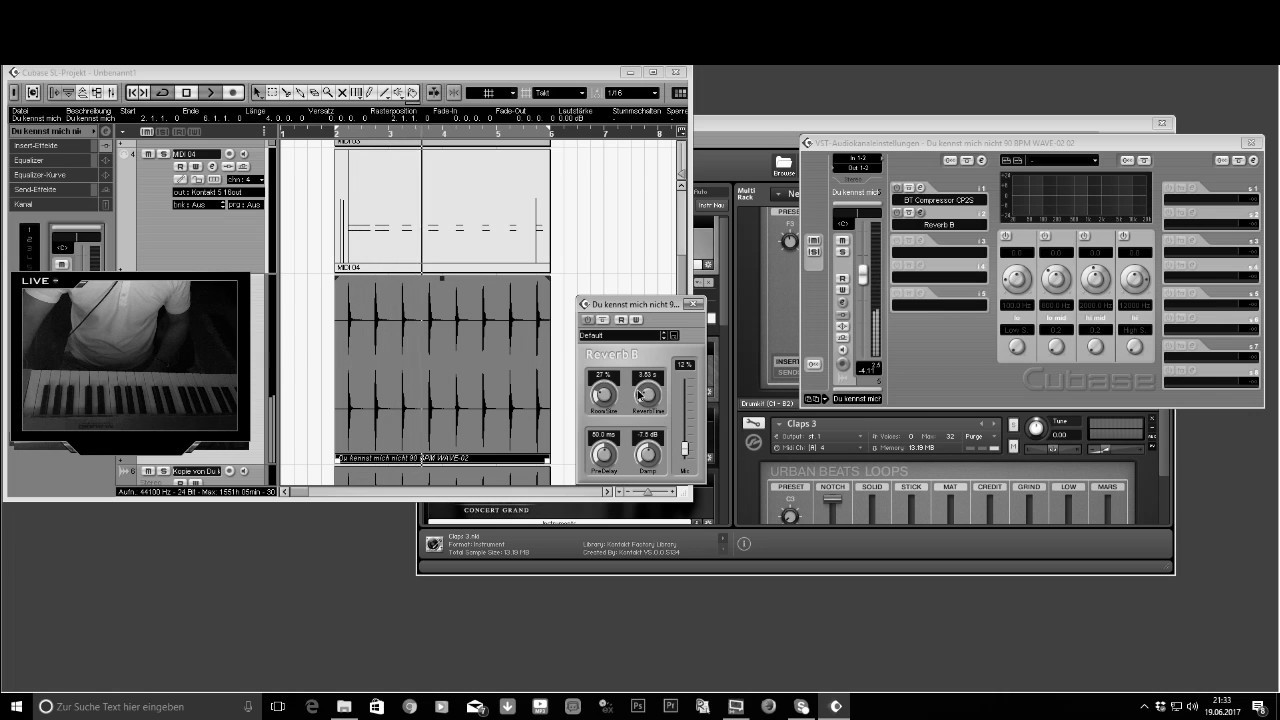Toggle the hi EQ band power button
Viewport: 1280px width, 720px height.
tap(1124, 236)
